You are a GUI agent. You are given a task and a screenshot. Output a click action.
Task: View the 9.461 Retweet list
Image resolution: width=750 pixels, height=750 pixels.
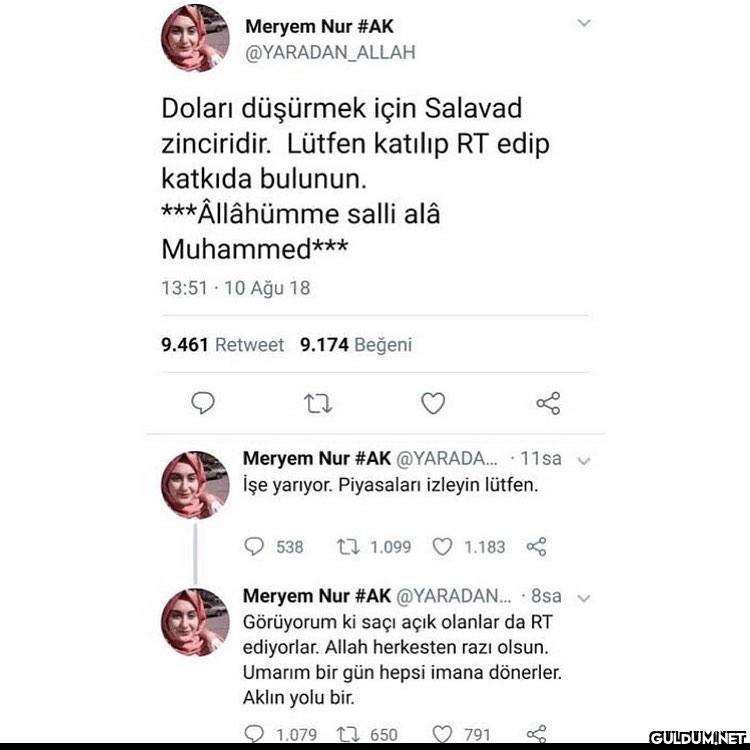tap(222, 344)
